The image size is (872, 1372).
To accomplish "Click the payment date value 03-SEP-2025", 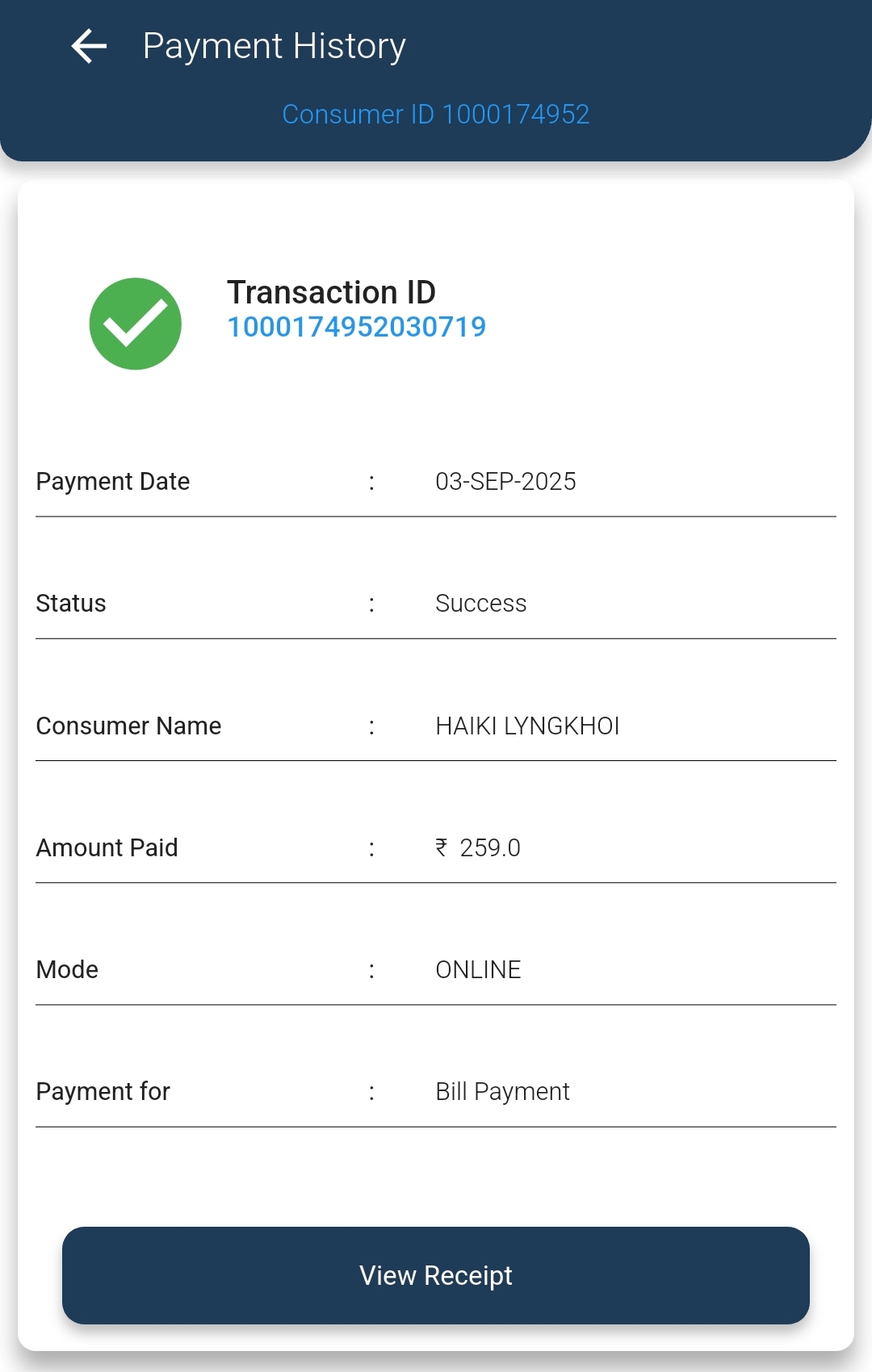I will pos(505,482).
